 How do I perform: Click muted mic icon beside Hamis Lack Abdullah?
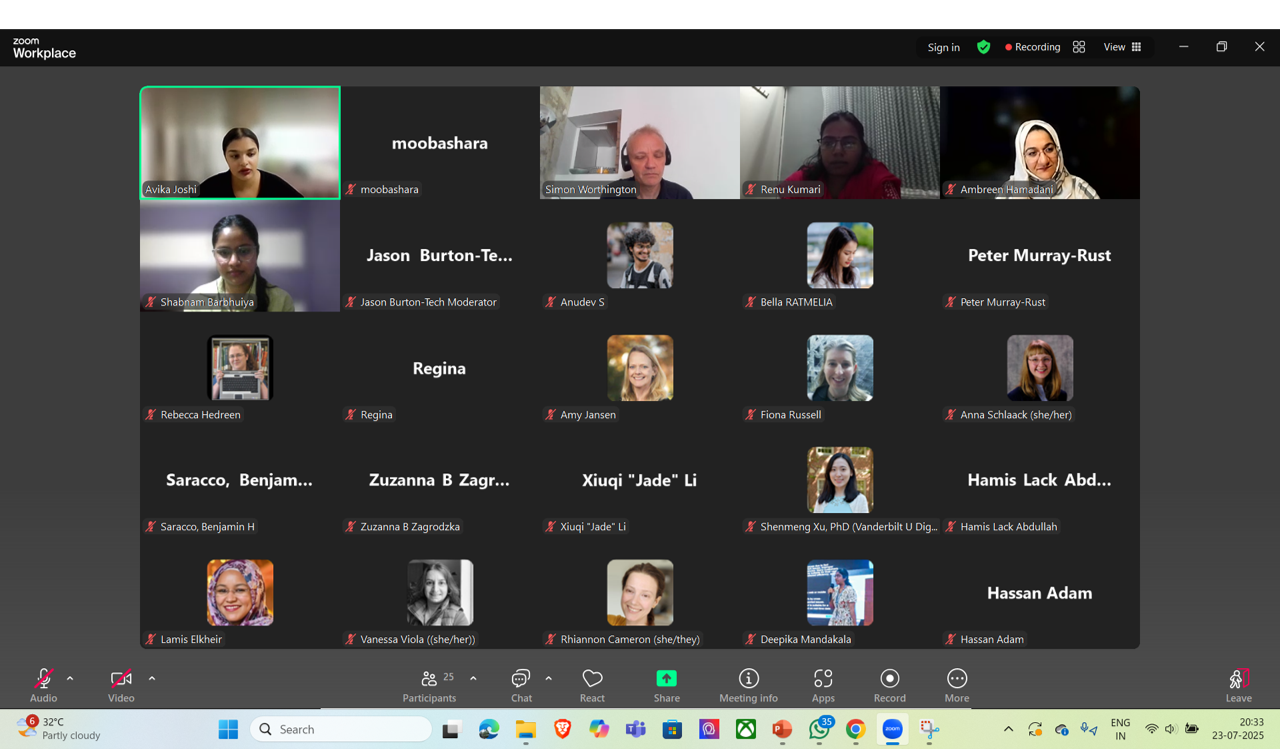tap(951, 527)
